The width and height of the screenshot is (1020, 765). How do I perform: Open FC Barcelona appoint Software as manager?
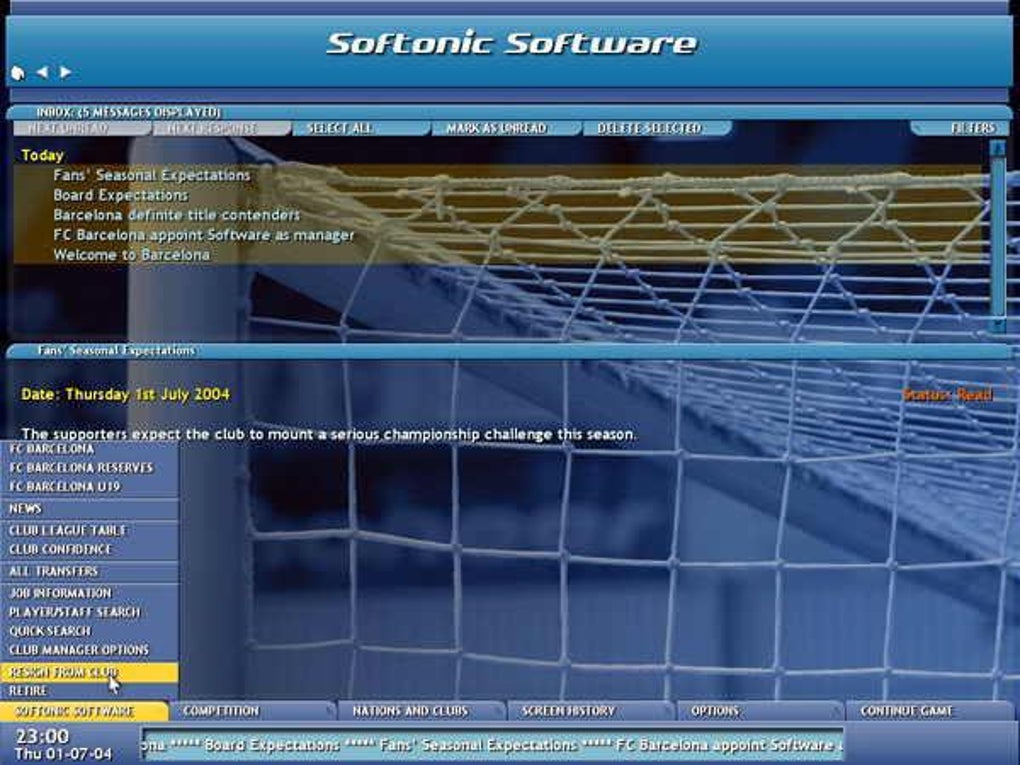click(498, 235)
